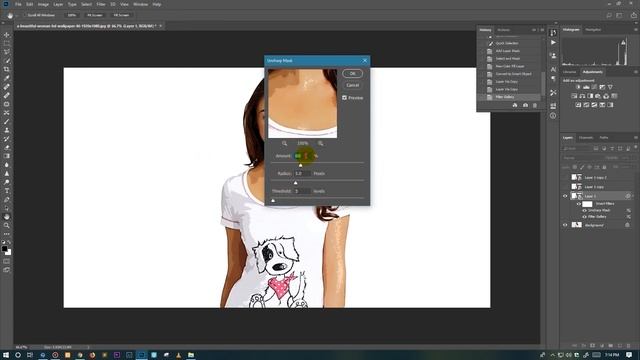Screen dimensions: 640x360
Task: Click OK in Unsharp Mask dialog
Action: click(x=353, y=73)
